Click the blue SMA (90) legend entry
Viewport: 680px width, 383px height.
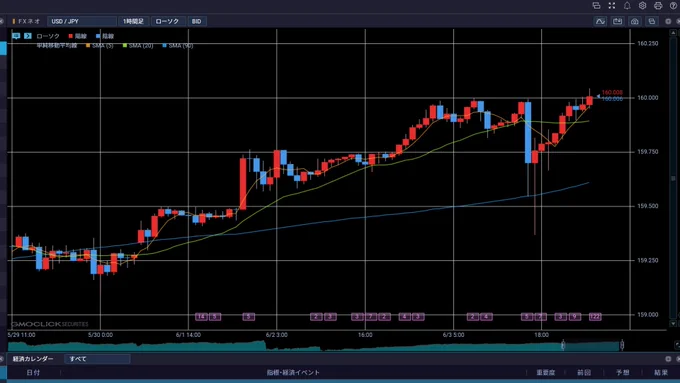click(177, 46)
